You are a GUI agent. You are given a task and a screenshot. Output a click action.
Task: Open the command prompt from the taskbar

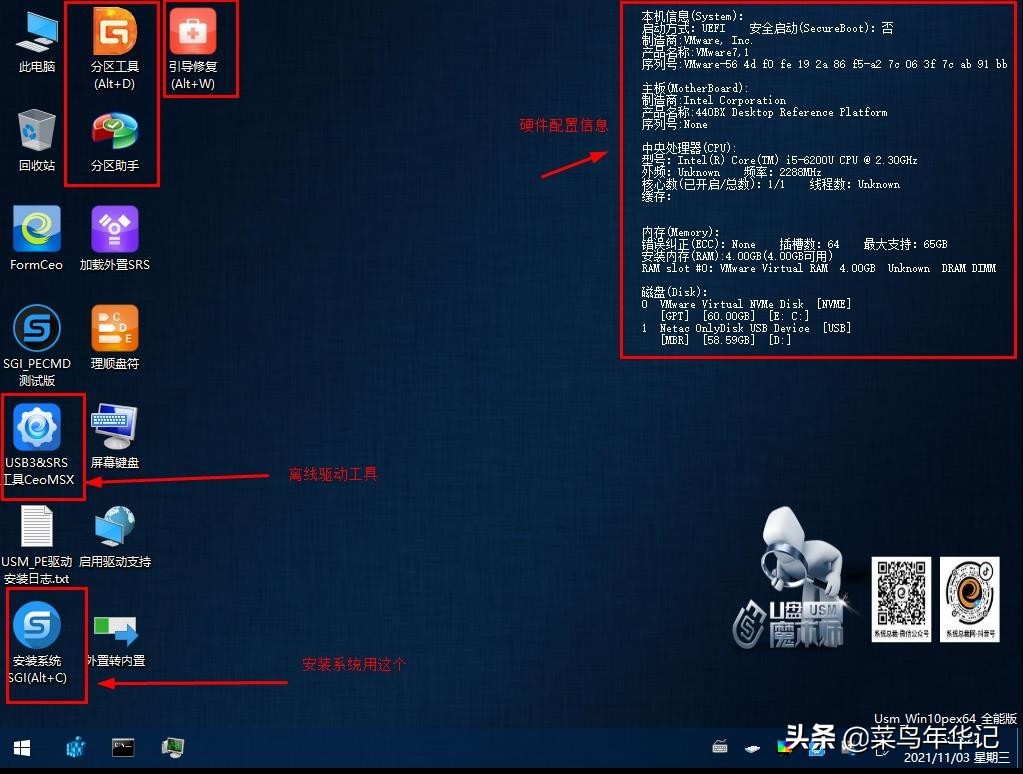pyautogui.click(x=122, y=747)
